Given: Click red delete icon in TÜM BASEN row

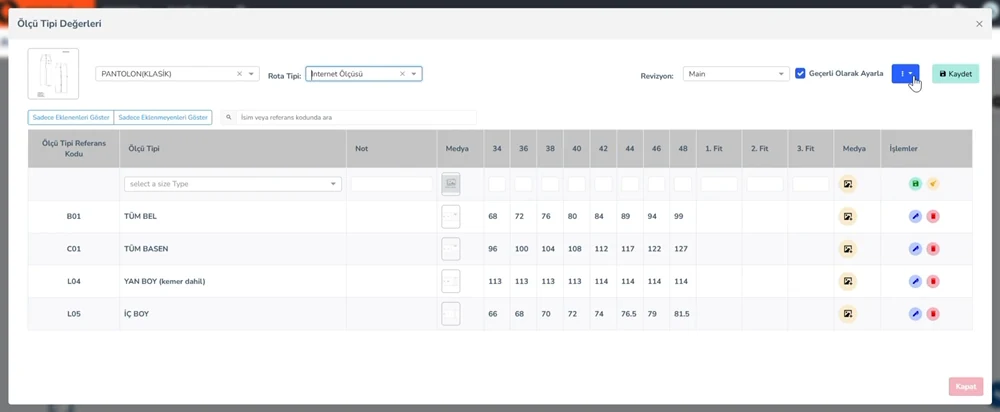Looking at the screenshot, I should click(x=933, y=249).
